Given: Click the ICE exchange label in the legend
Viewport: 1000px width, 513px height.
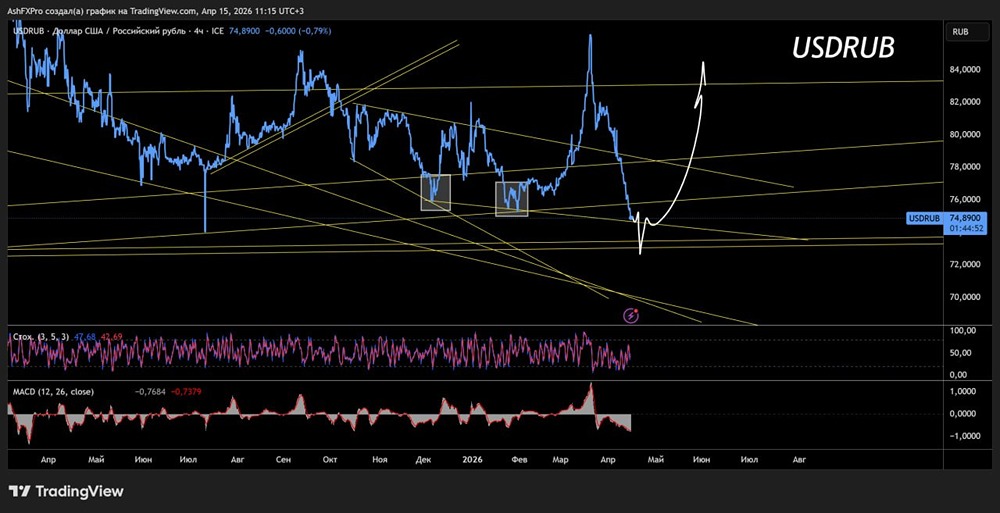Looking at the screenshot, I should (217, 30).
